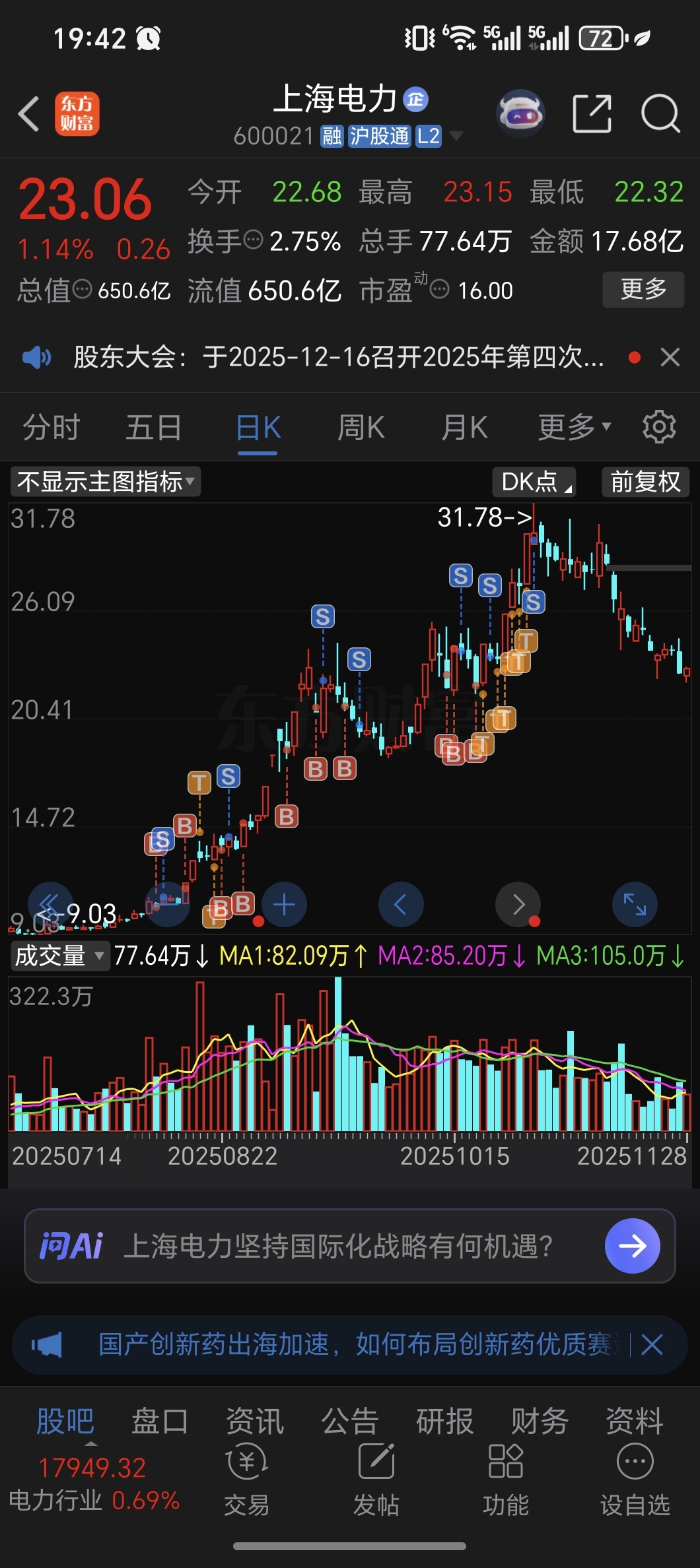
Task: Open 不显示主图指标 indicator dropdown
Action: click(106, 482)
